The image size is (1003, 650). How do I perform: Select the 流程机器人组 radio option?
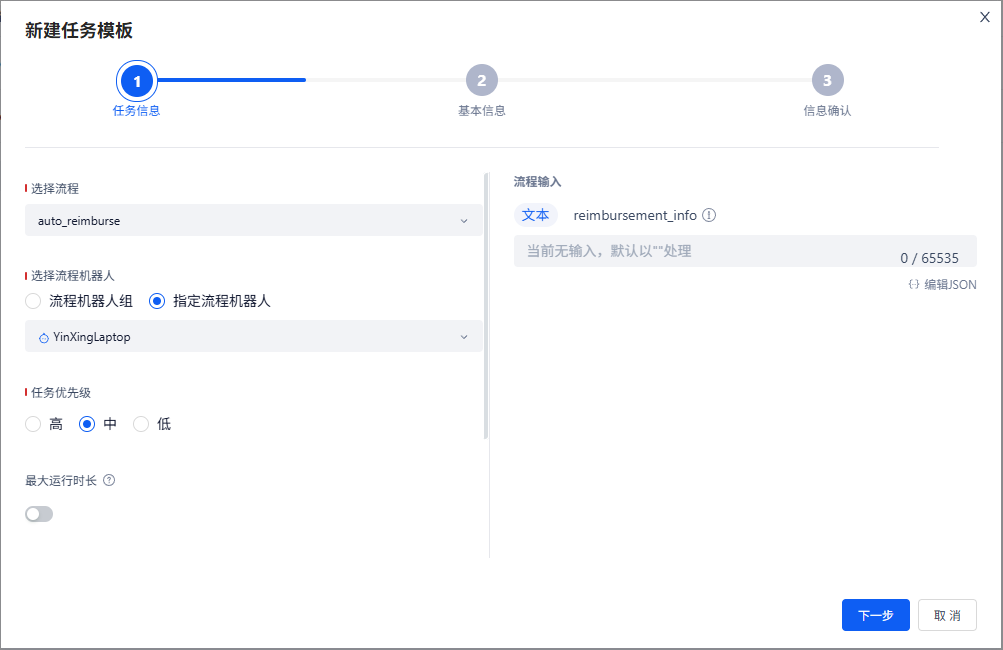click(x=34, y=301)
